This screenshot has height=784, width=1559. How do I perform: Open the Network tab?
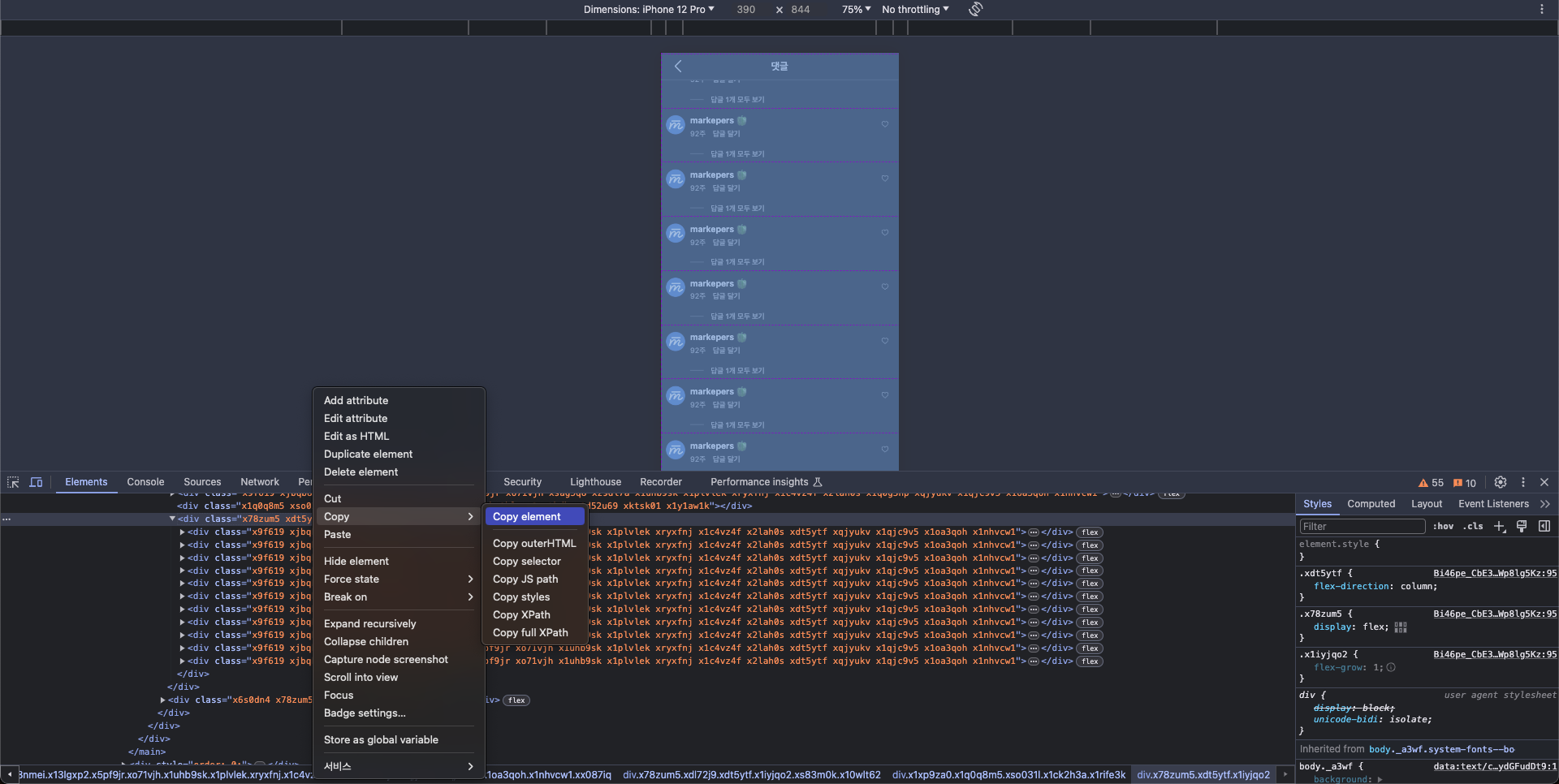tap(260, 482)
